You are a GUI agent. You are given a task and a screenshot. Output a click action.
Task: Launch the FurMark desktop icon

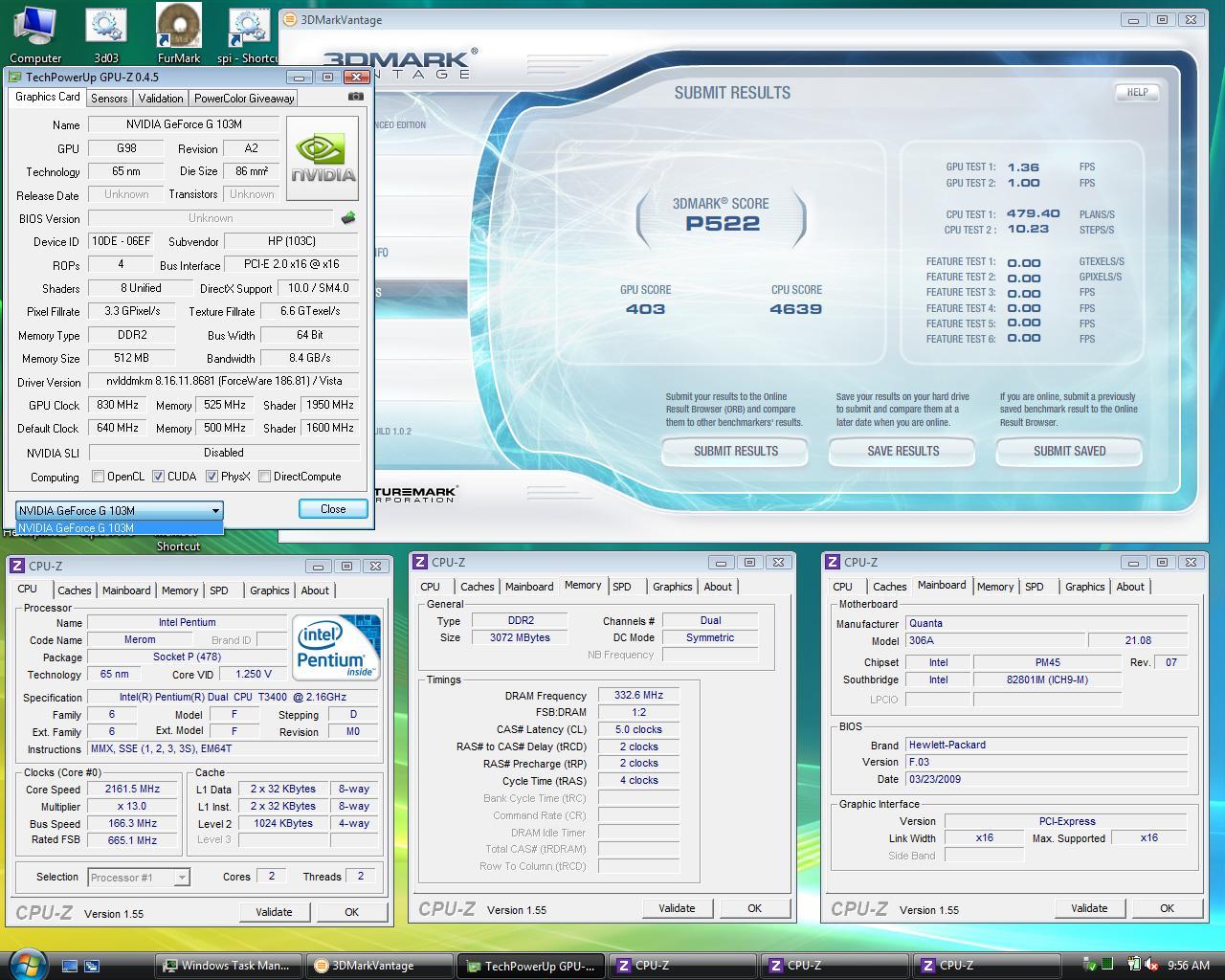pos(179,35)
